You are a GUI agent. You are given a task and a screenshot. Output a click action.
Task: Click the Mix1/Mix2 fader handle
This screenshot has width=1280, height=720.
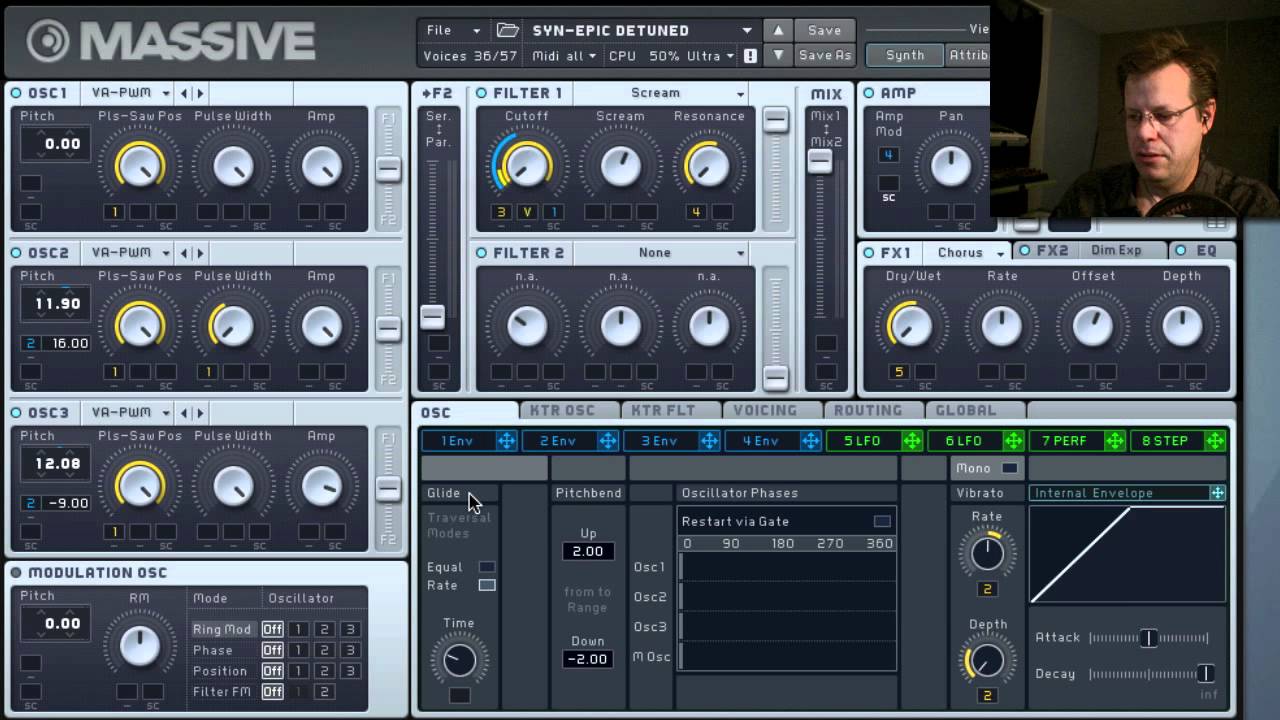(820, 161)
